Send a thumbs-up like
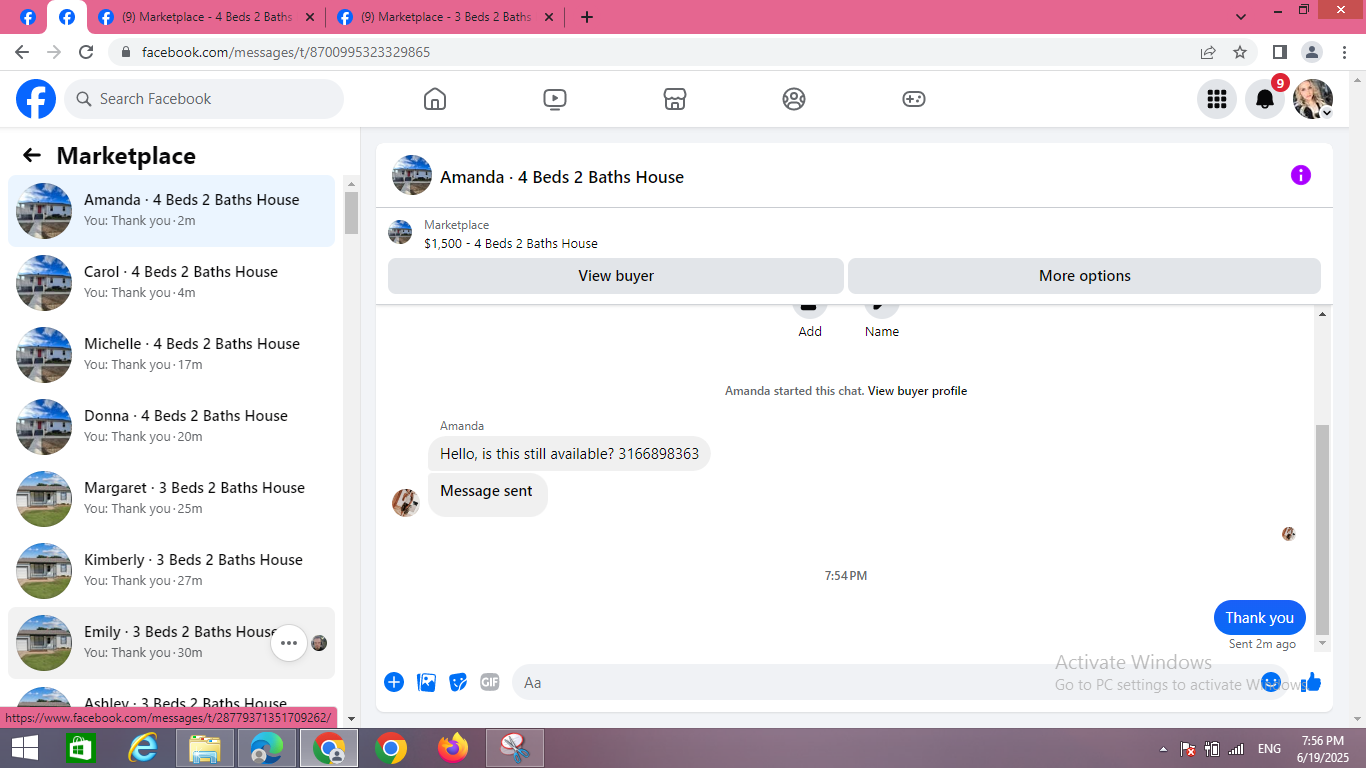This screenshot has width=1366, height=768. tap(1312, 682)
